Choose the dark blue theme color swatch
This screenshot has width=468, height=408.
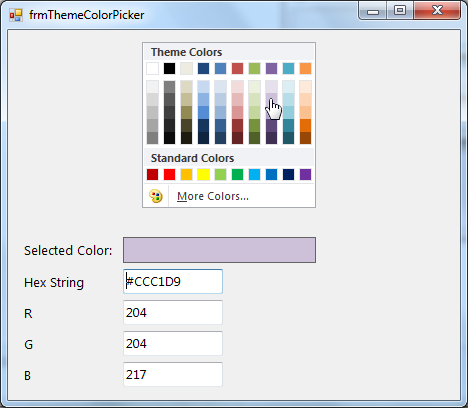203,68
